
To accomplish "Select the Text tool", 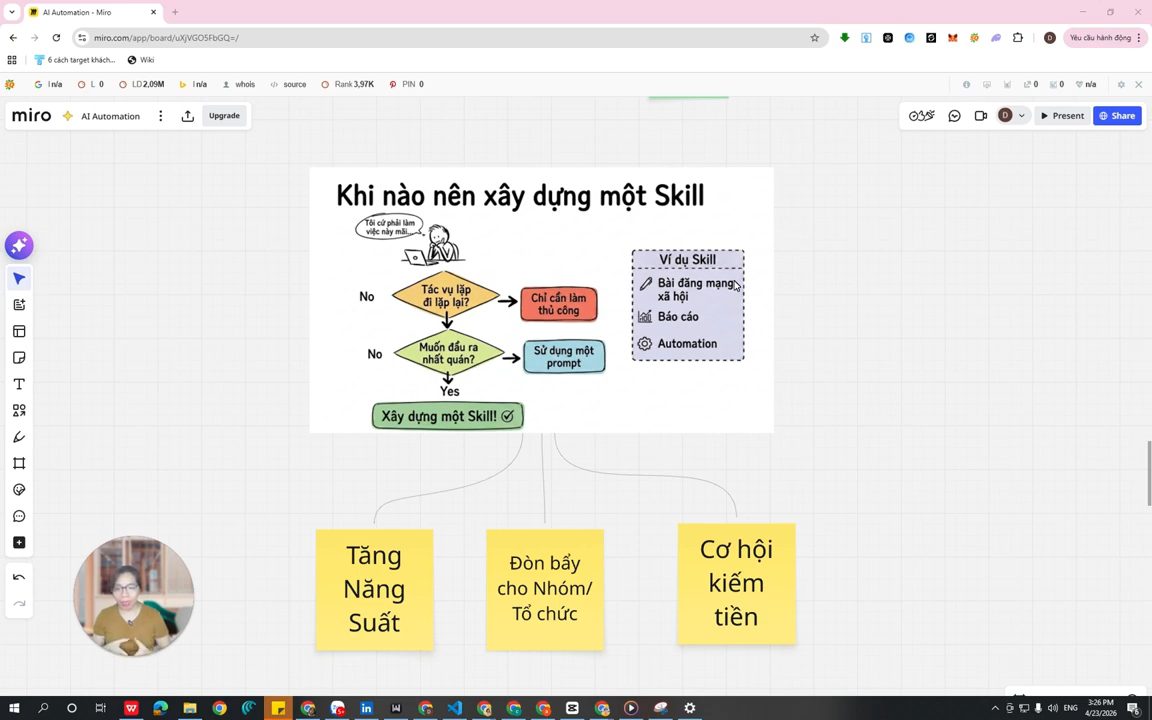I will (x=19, y=384).
